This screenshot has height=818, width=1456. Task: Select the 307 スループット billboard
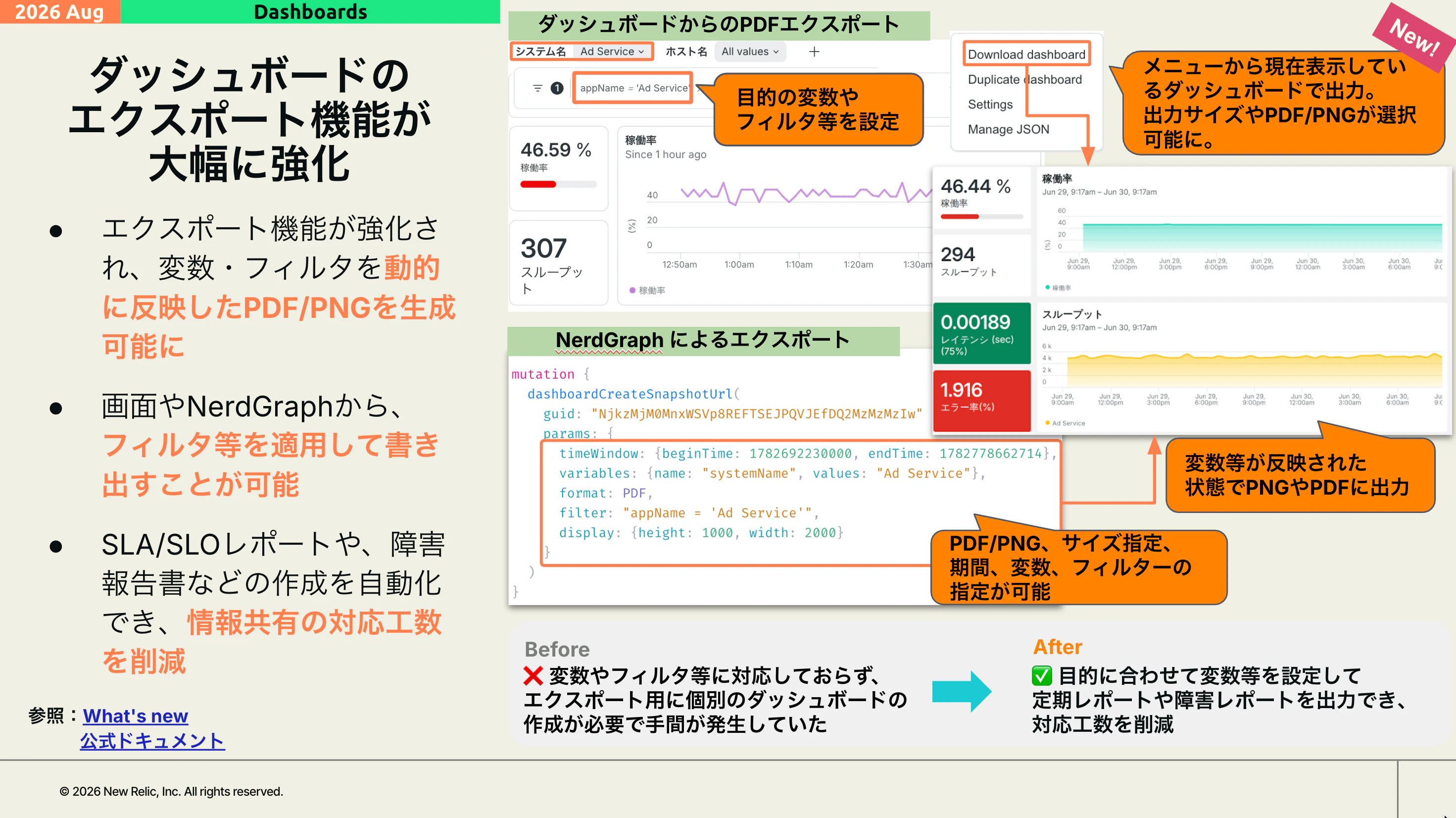(558, 263)
